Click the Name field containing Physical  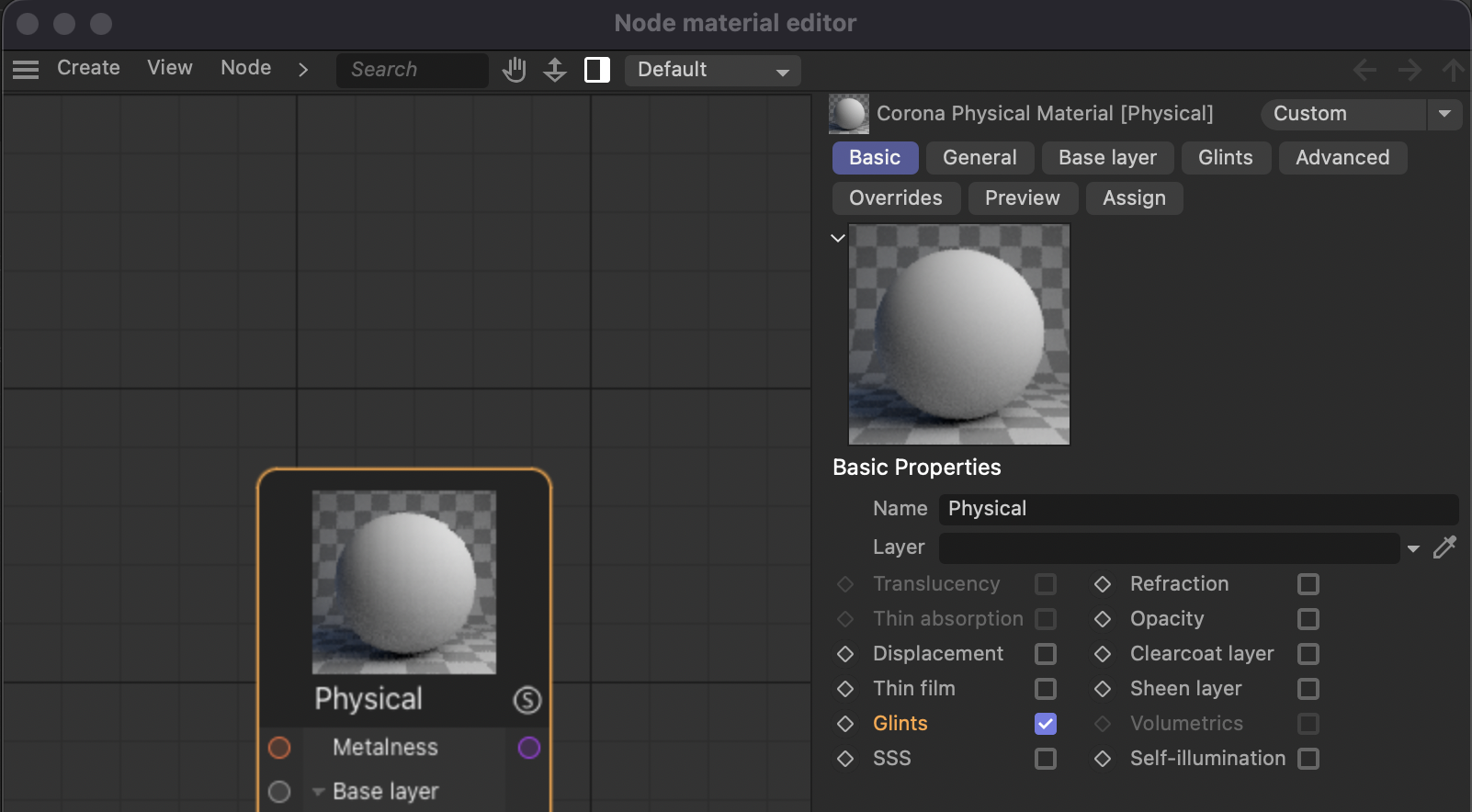[x=1199, y=509]
